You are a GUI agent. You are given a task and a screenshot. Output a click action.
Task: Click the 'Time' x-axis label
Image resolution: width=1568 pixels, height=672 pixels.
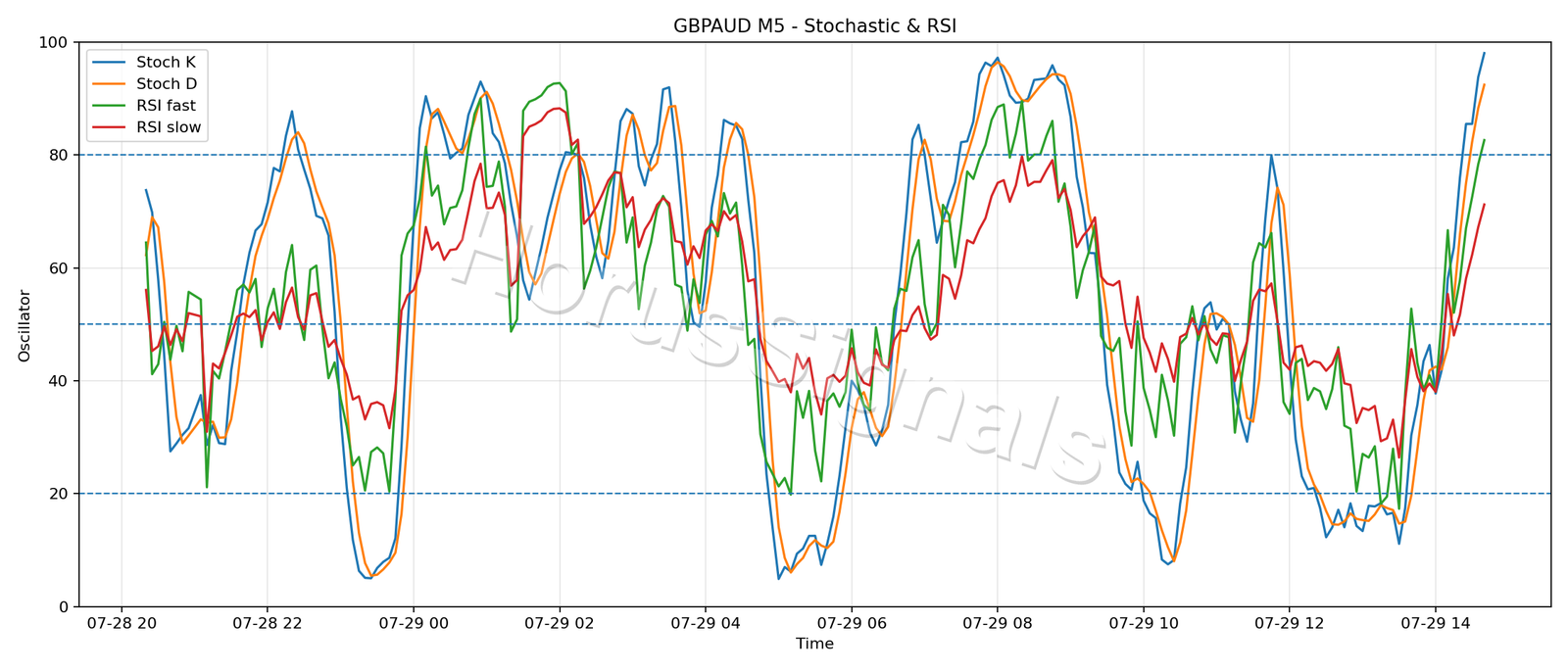814,644
